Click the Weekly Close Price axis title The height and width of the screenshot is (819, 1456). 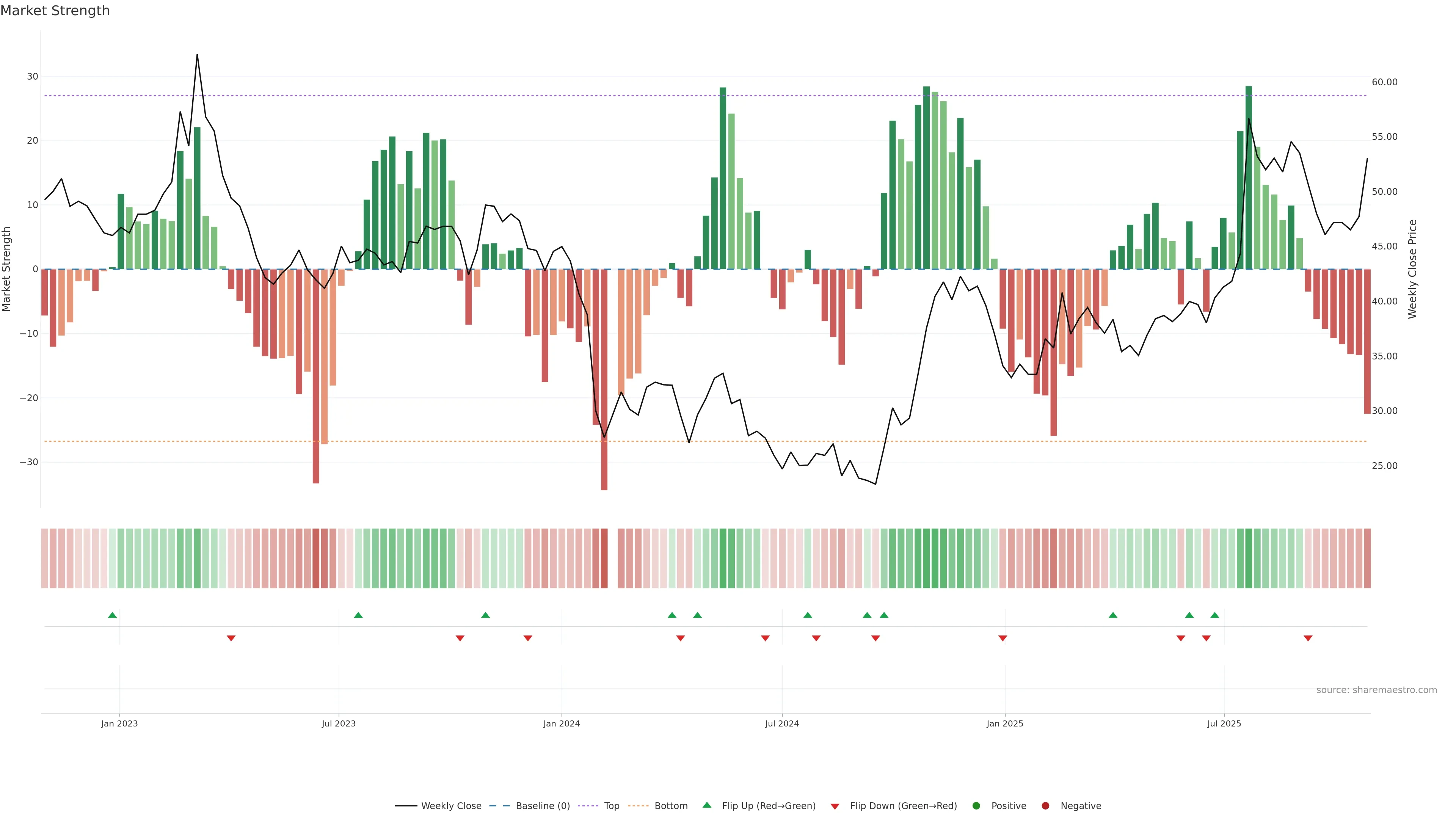pyautogui.click(x=1412, y=269)
